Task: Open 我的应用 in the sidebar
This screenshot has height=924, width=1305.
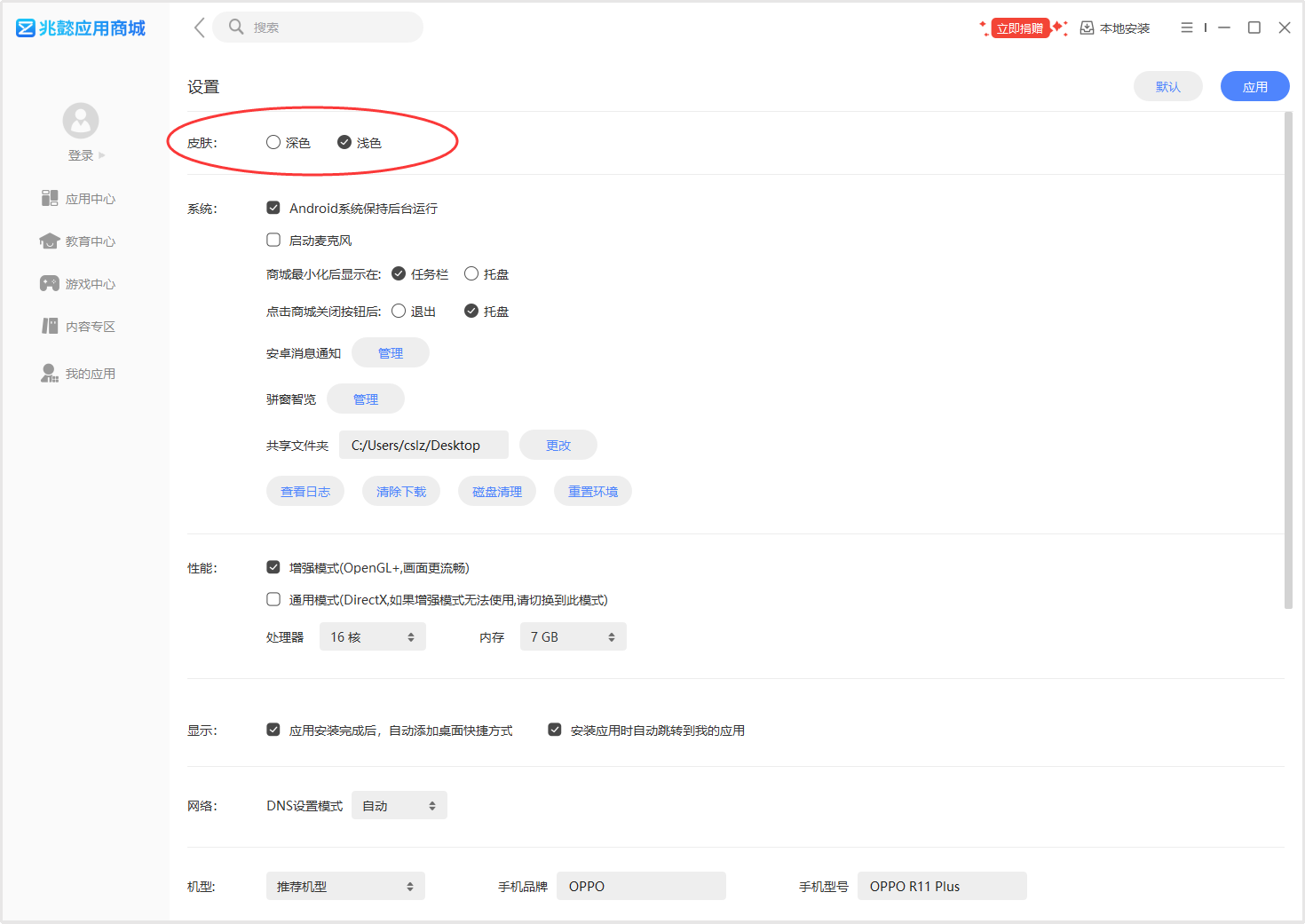Action: click(79, 374)
